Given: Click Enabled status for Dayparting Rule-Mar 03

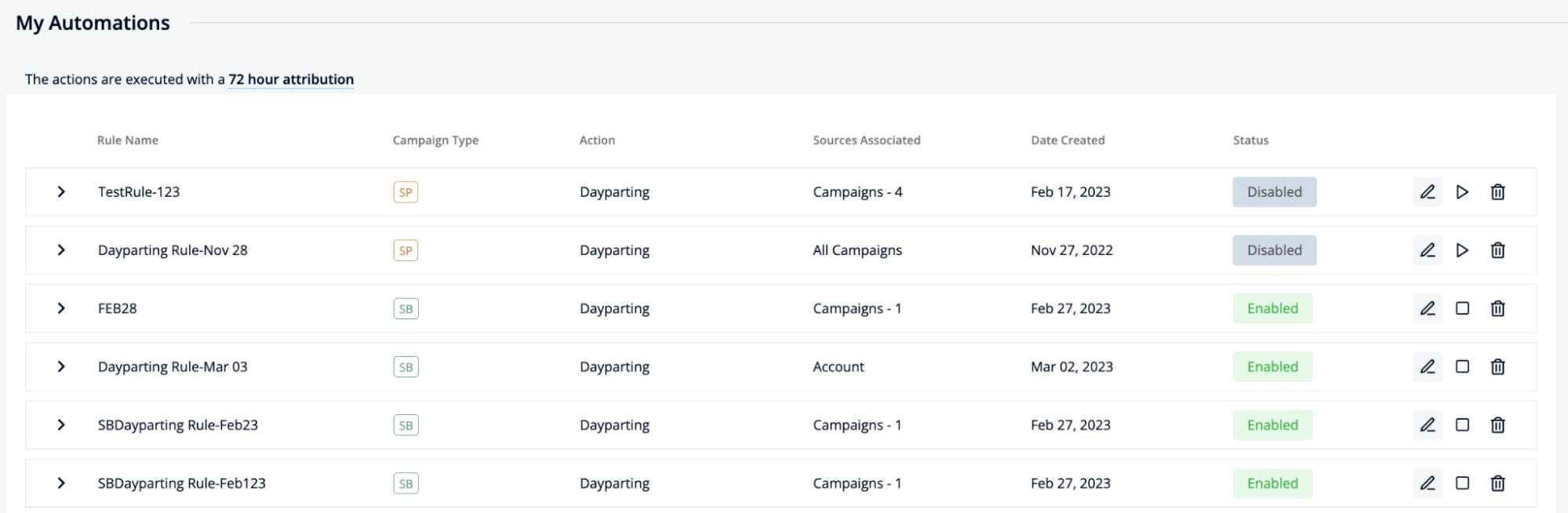Looking at the screenshot, I should tap(1272, 366).
